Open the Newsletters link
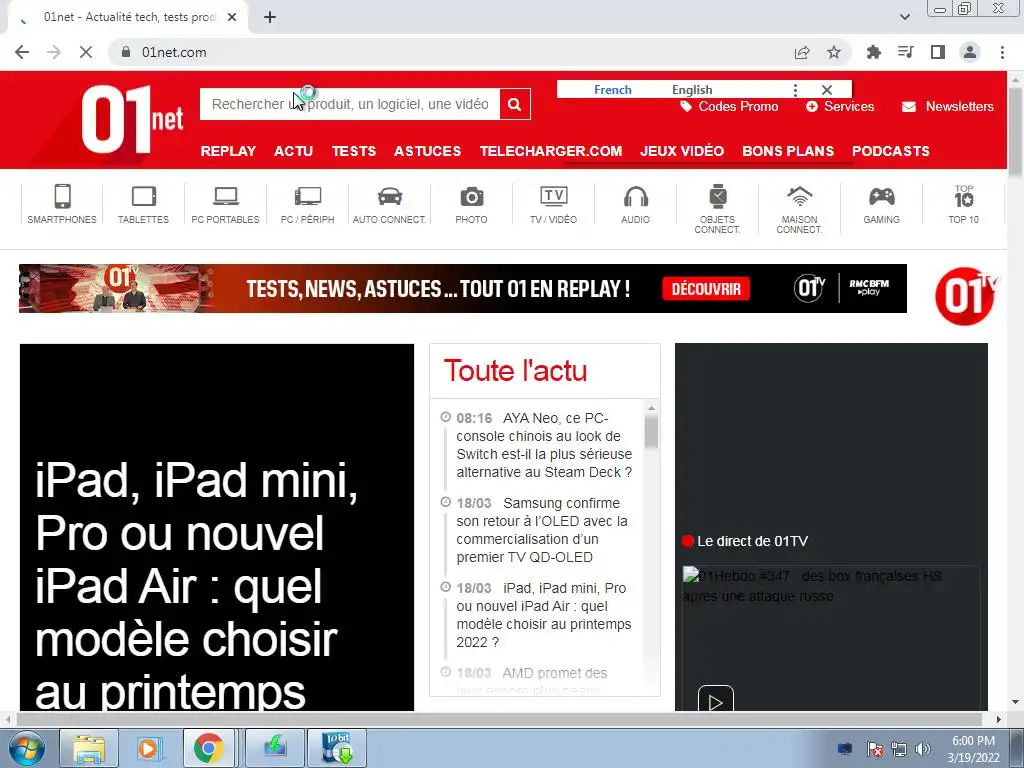This screenshot has width=1024, height=768. [948, 106]
